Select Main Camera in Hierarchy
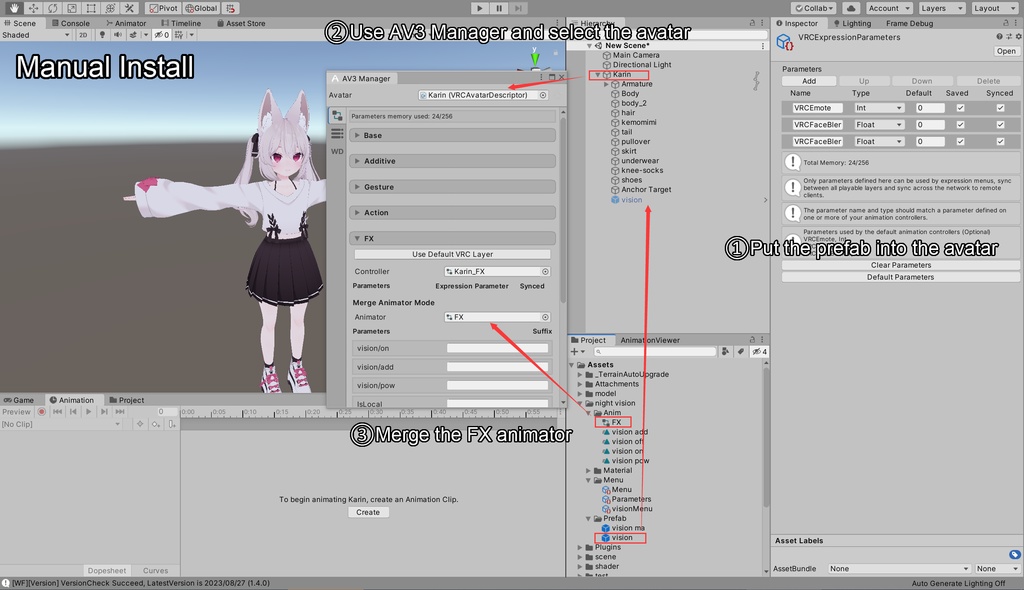The width and height of the screenshot is (1024, 590). pyautogui.click(x=635, y=55)
